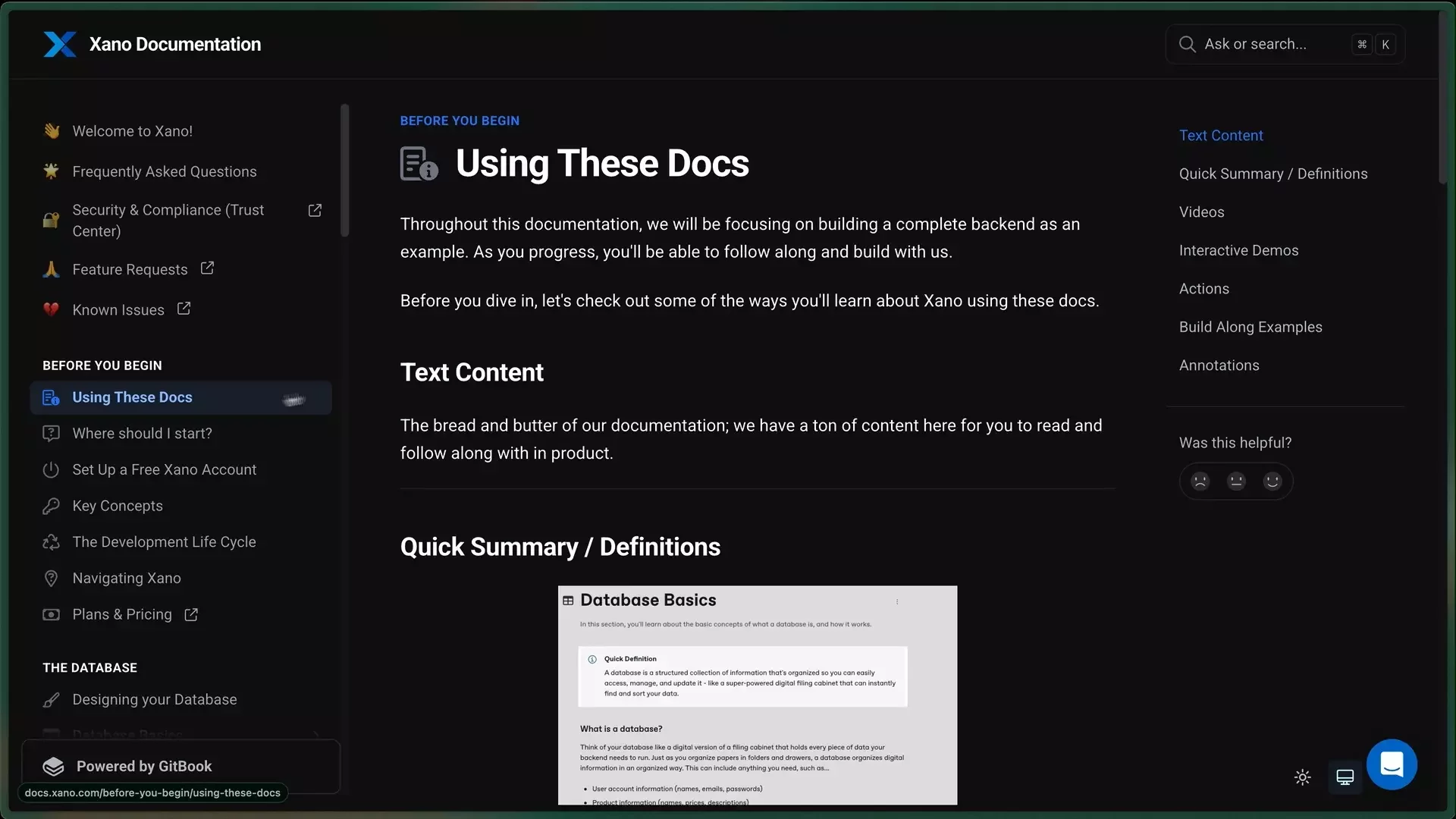
Task: Open Frequently Asked Questions in sidebar
Action: [164, 171]
